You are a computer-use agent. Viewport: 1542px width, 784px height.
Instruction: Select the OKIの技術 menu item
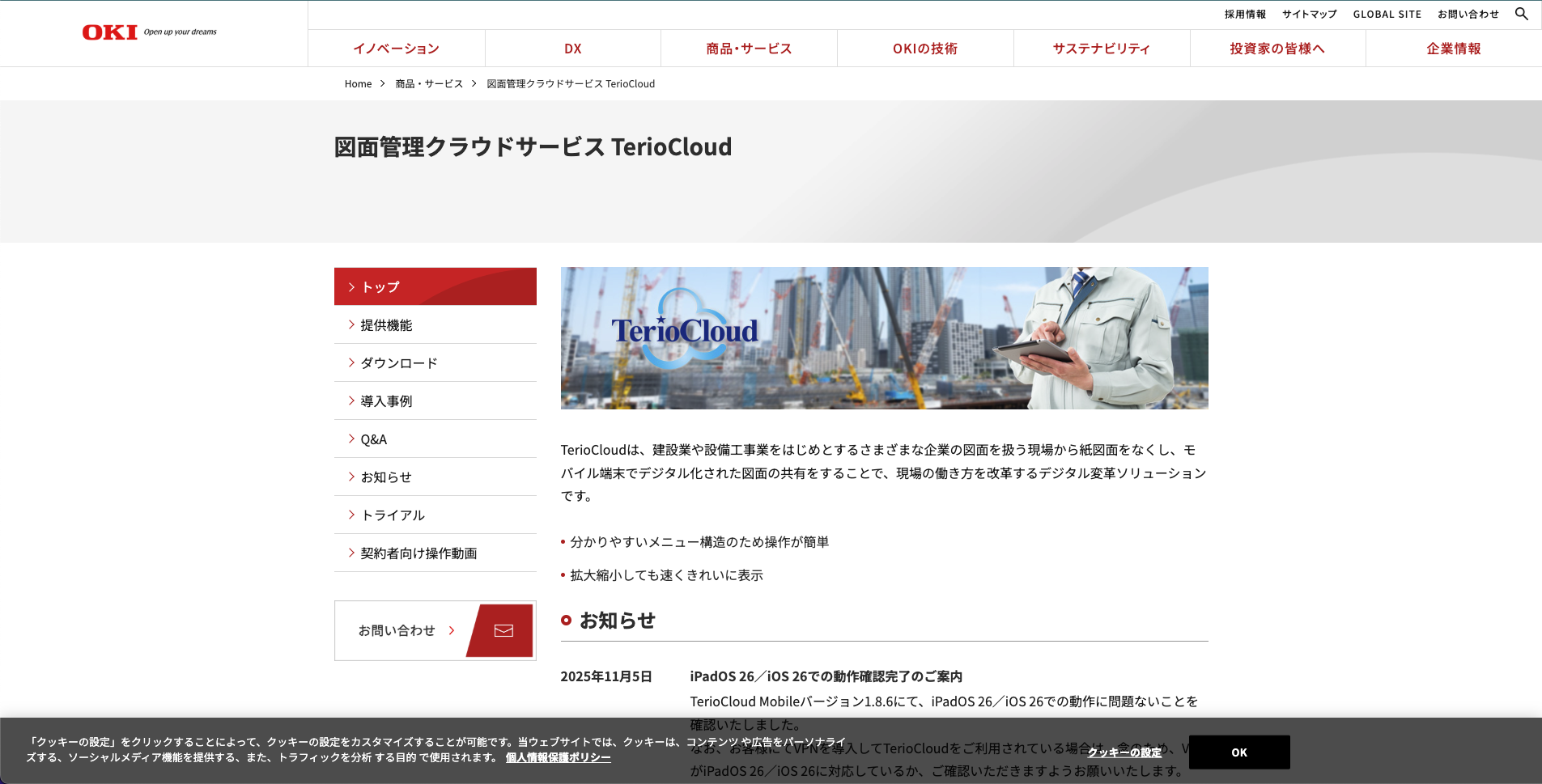coord(924,49)
